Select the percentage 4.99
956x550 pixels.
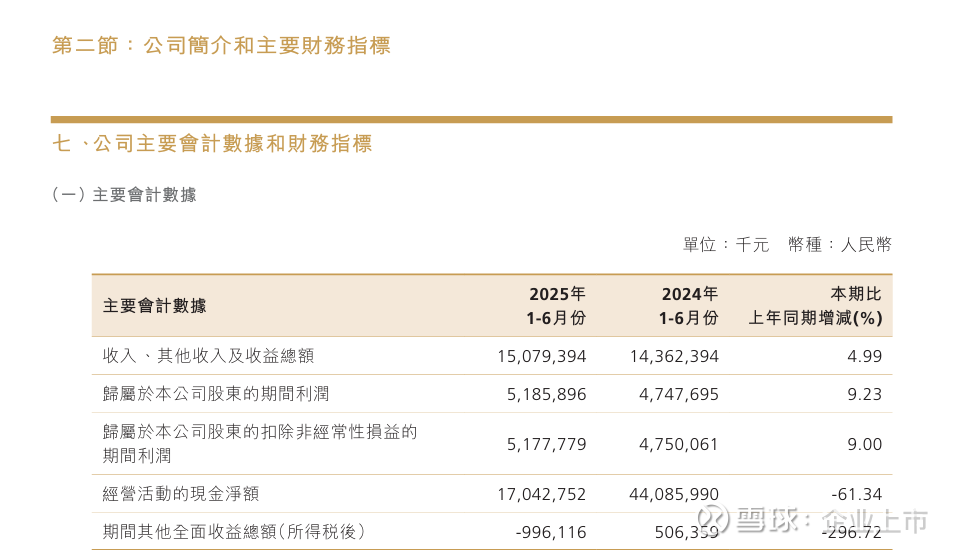coord(865,356)
